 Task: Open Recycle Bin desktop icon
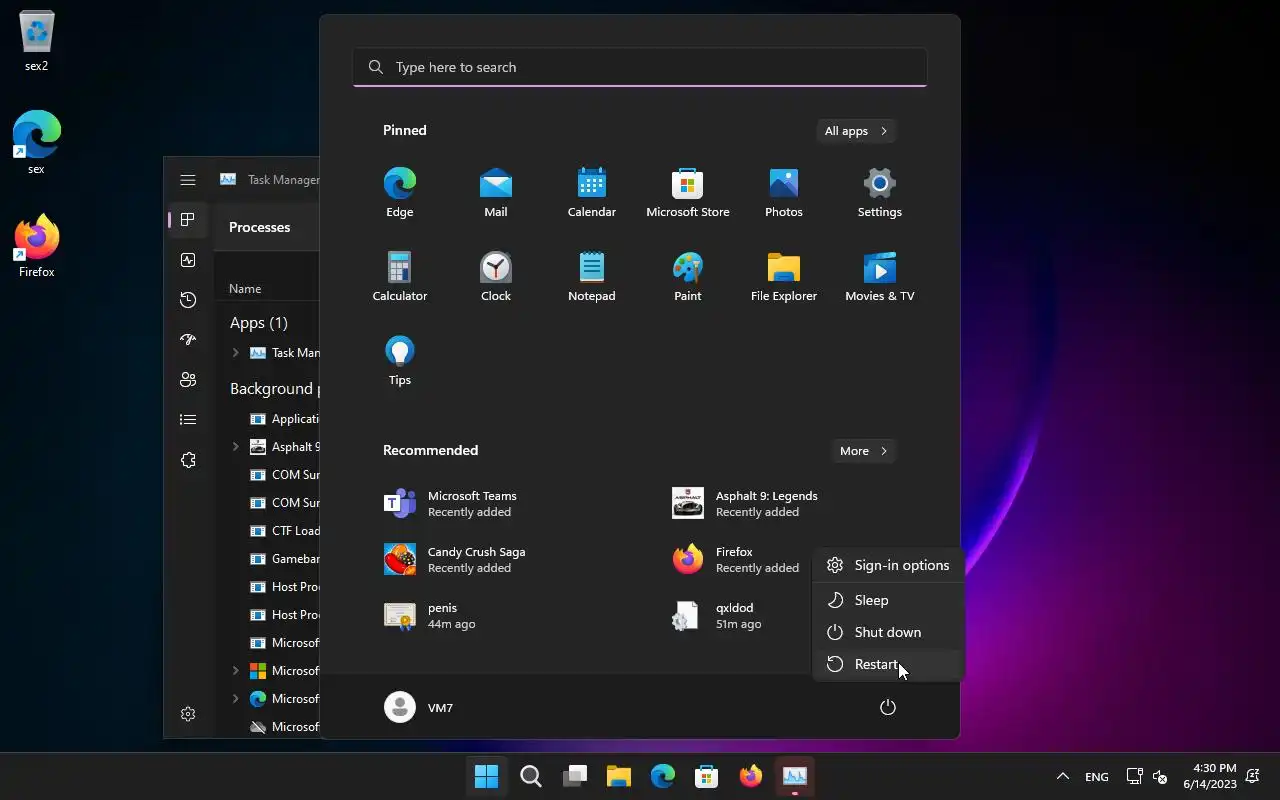[x=36, y=41]
